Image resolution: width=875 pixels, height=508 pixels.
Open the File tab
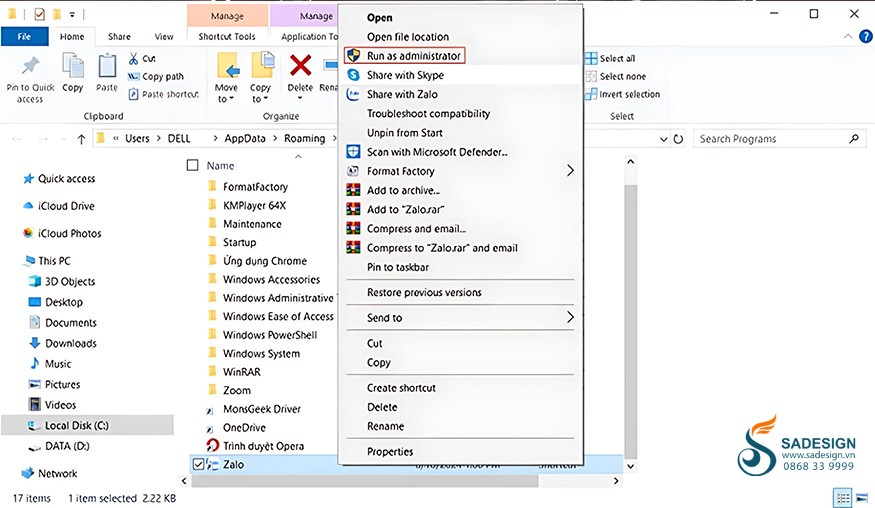(x=24, y=37)
